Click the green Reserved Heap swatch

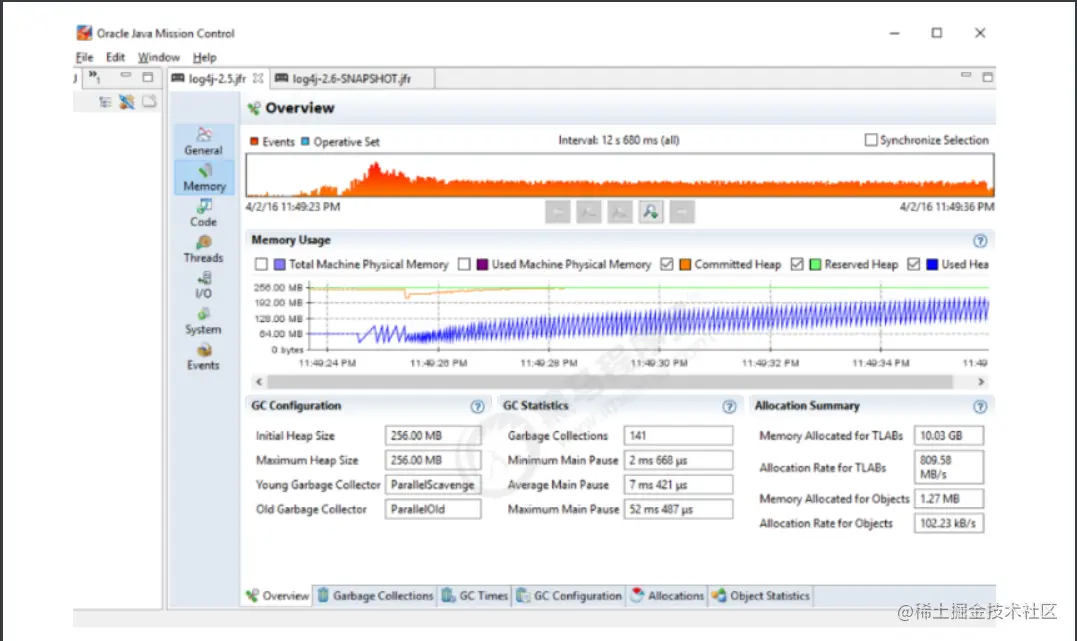pos(815,265)
